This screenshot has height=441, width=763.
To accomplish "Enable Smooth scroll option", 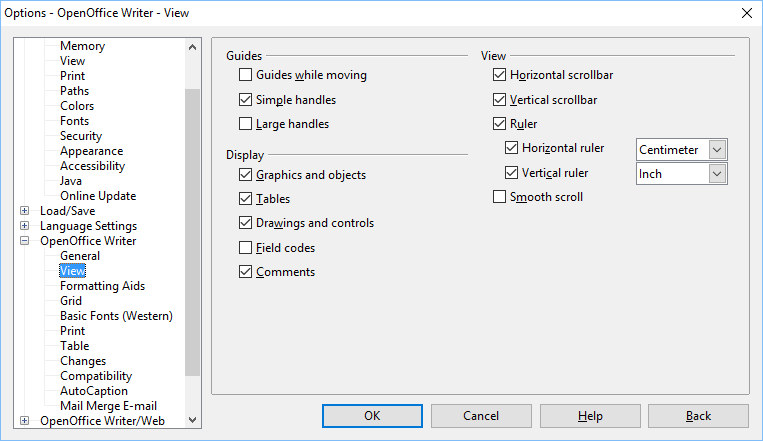I will click(500, 197).
